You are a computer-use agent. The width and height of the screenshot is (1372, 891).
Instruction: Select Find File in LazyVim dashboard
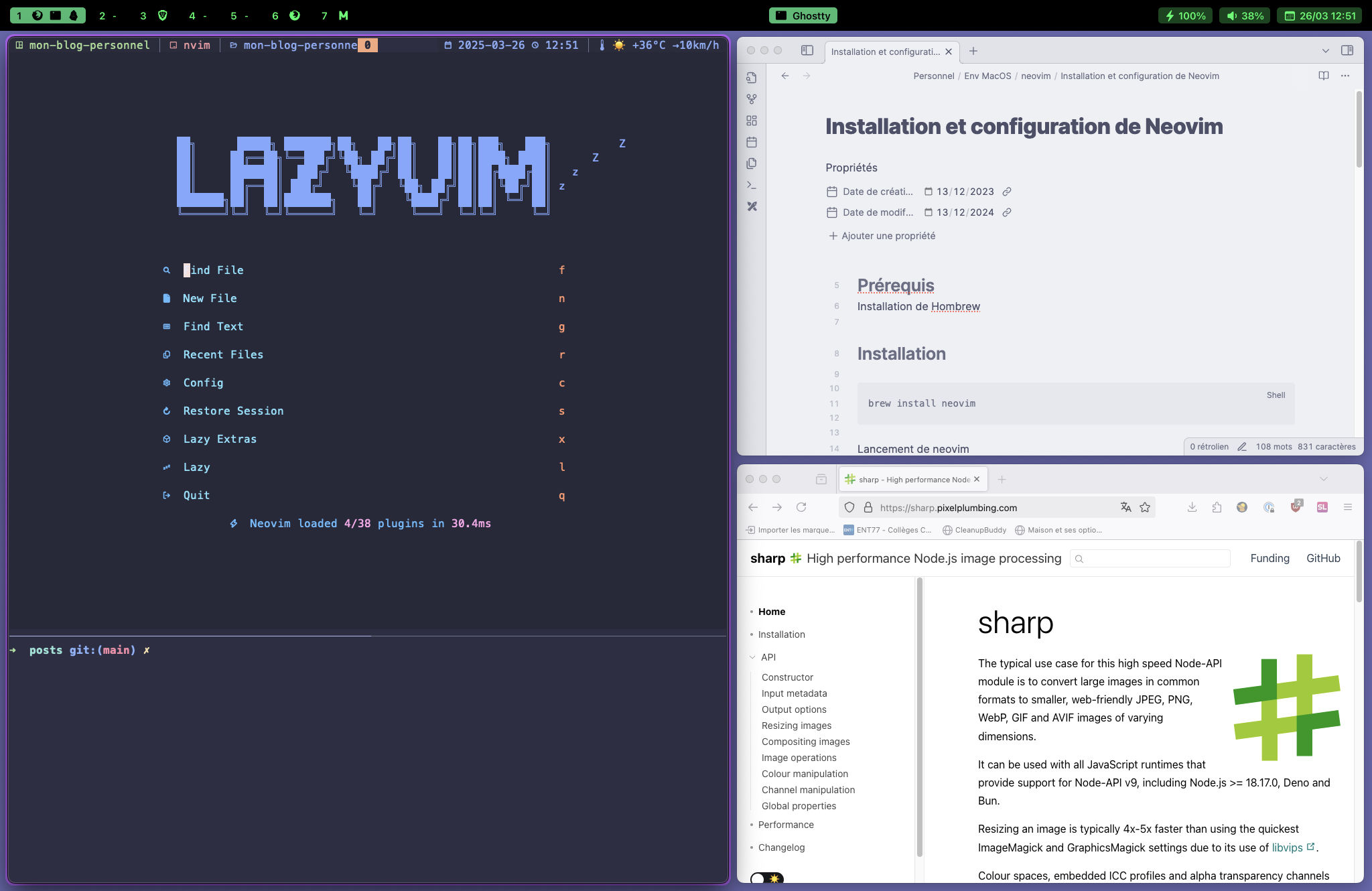click(365, 270)
